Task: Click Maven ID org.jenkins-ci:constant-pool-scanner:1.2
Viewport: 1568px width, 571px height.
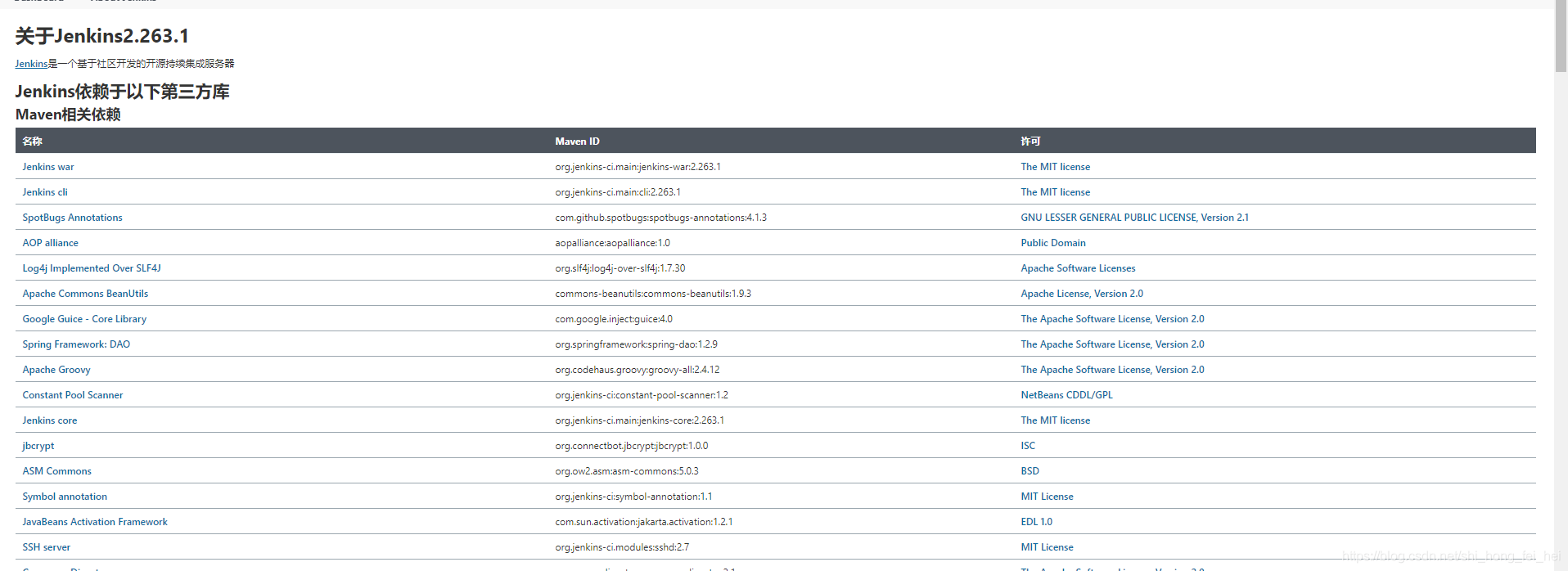Action: pyautogui.click(x=642, y=395)
